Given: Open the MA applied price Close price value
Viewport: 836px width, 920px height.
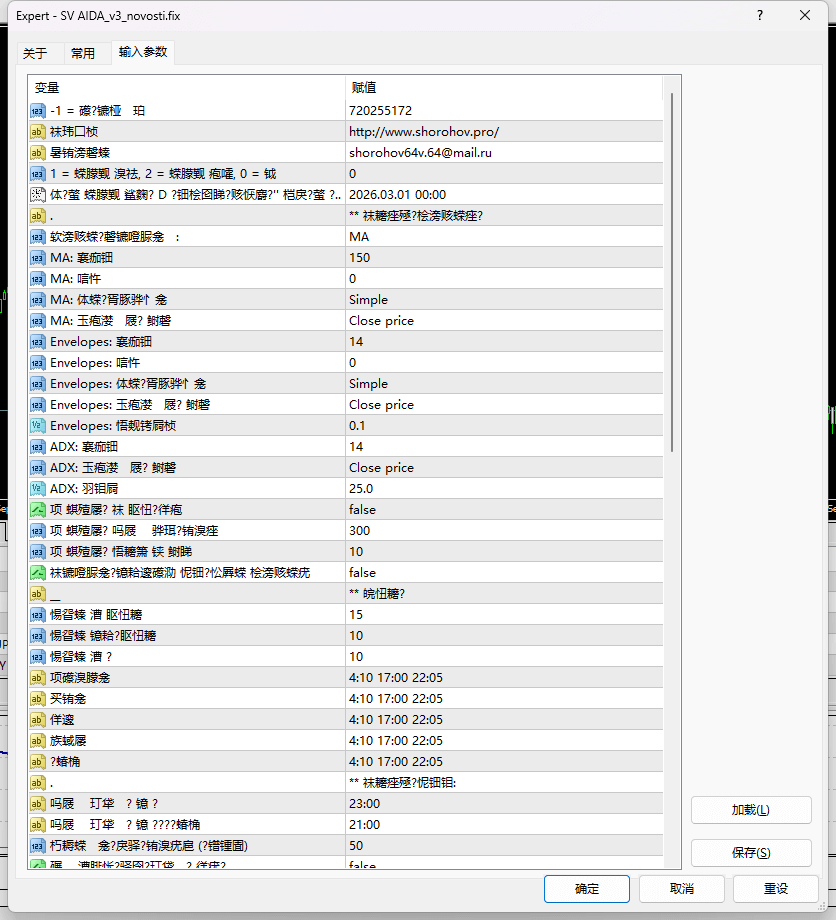Looking at the screenshot, I should point(505,321).
